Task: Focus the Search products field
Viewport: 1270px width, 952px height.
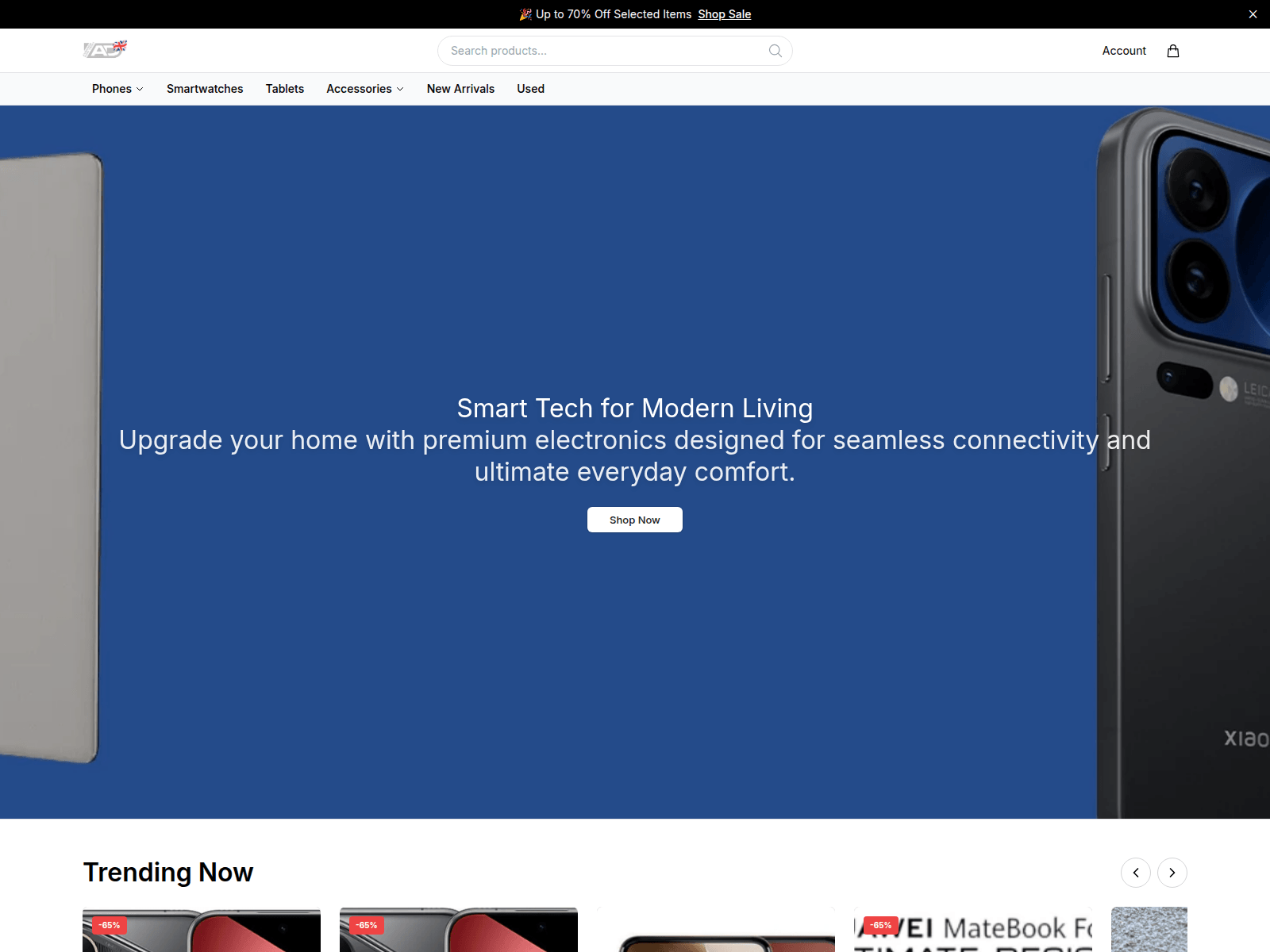Action: [x=615, y=51]
